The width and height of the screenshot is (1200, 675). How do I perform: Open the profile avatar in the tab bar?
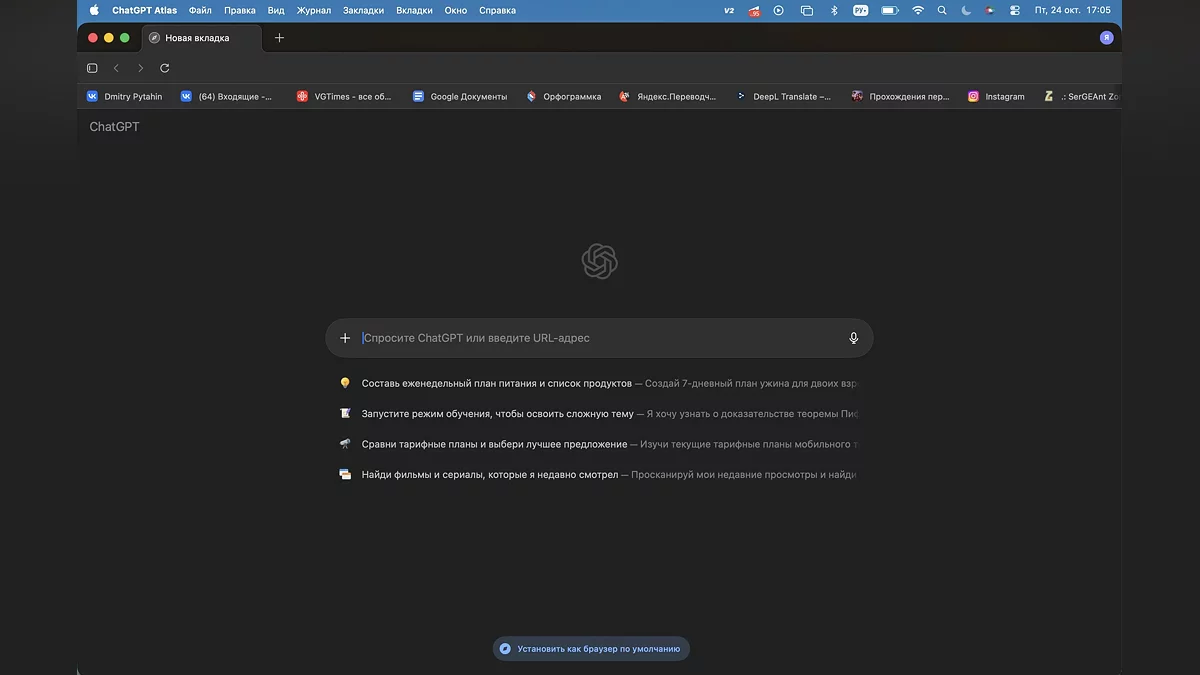tap(1106, 38)
